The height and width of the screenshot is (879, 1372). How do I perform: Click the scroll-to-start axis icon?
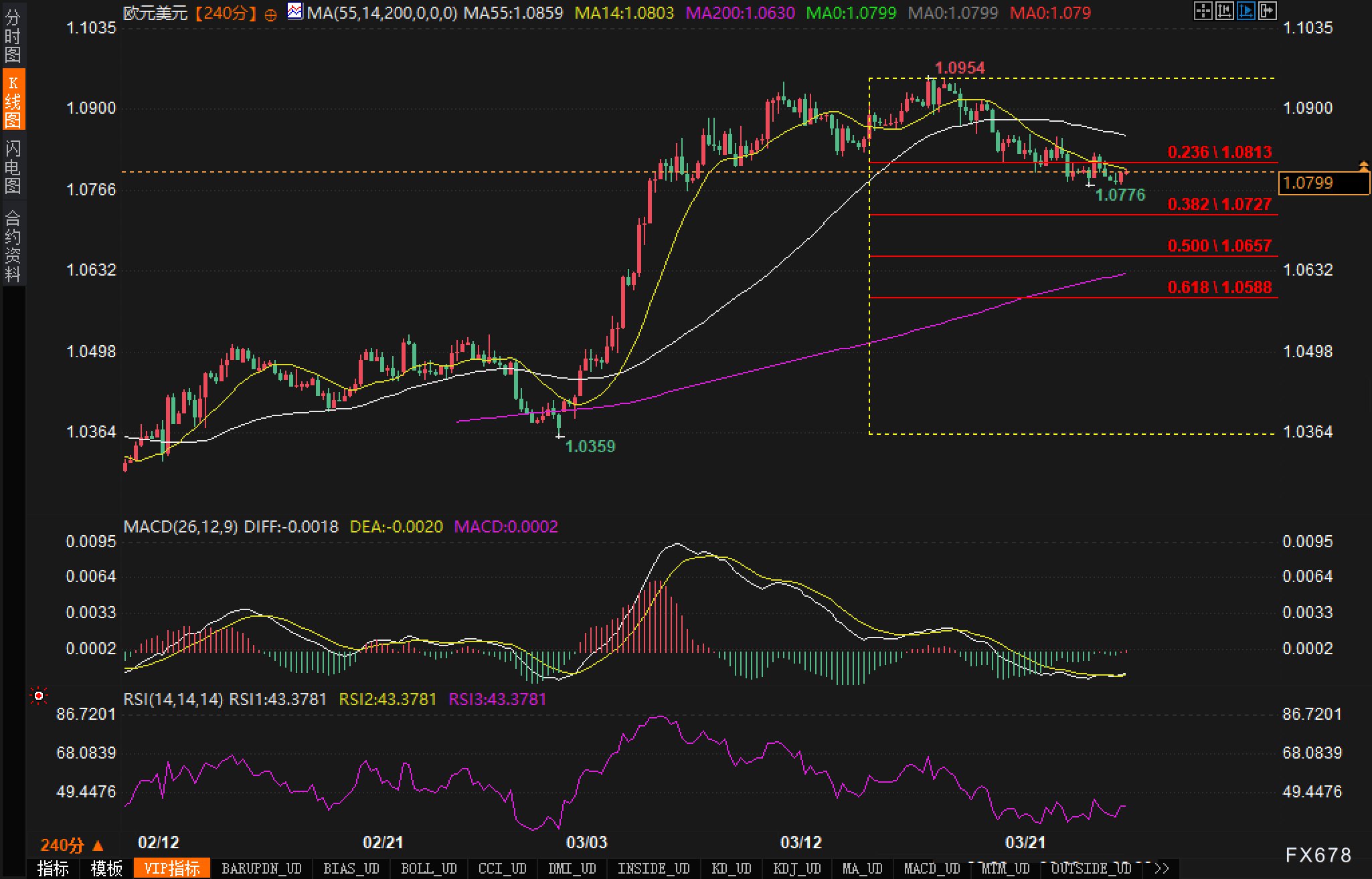coord(1224,11)
